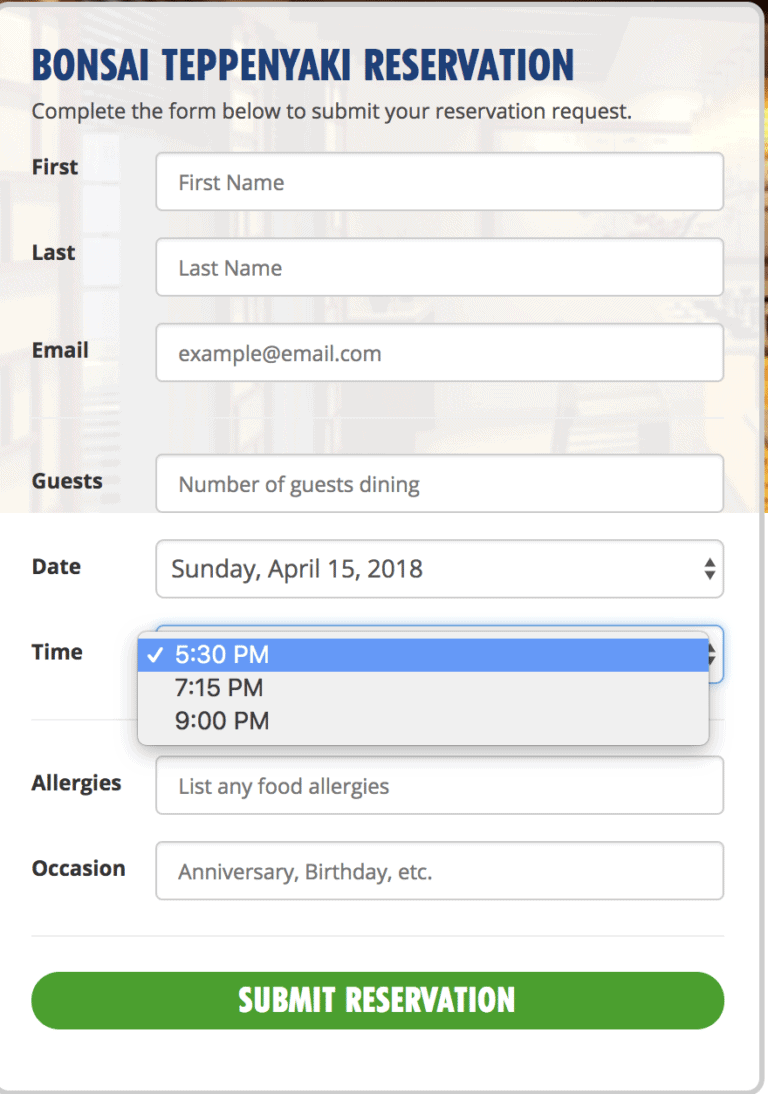Click the First Name input field
The height and width of the screenshot is (1094, 768).
click(x=439, y=182)
